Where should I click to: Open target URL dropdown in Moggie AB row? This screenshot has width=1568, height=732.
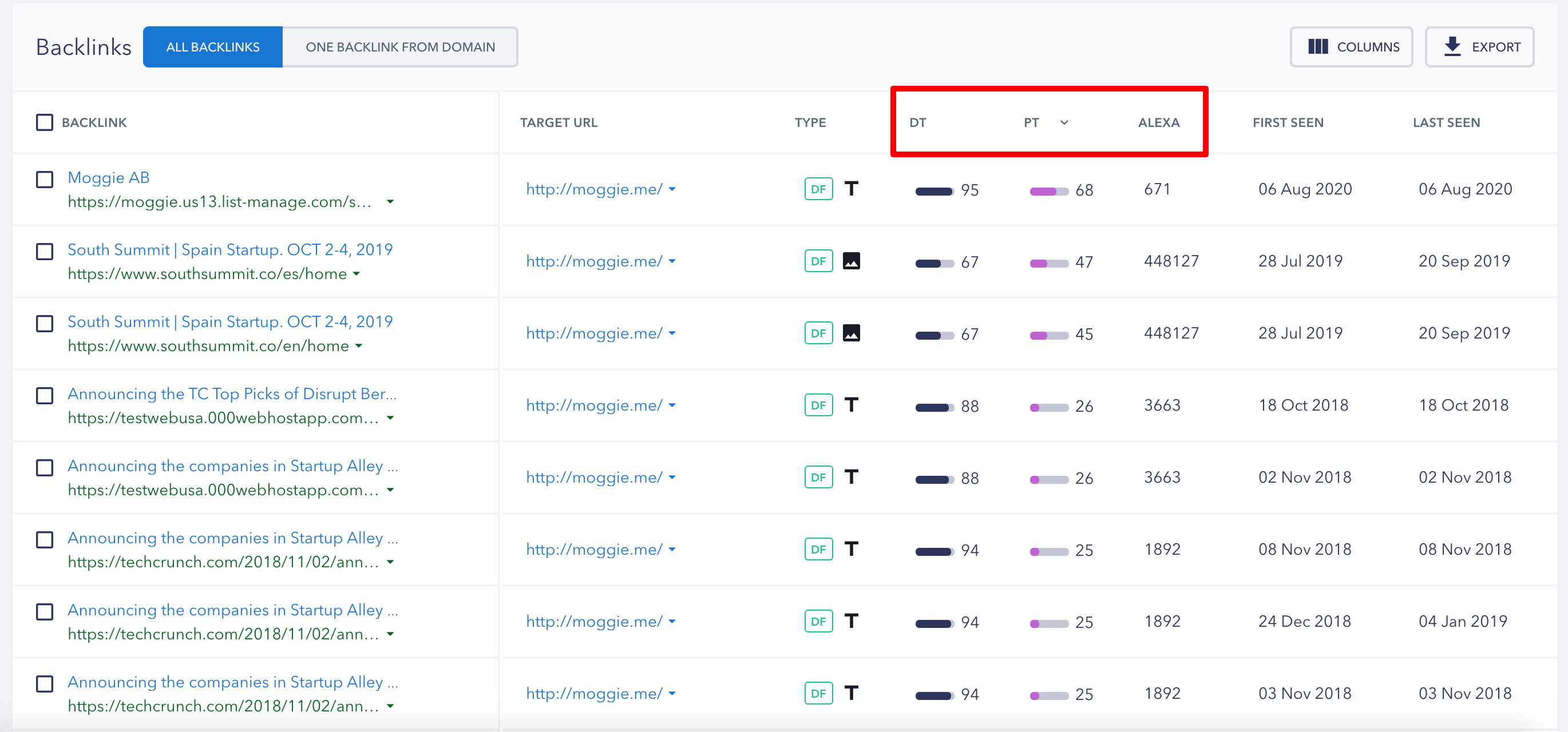pos(672,189)
